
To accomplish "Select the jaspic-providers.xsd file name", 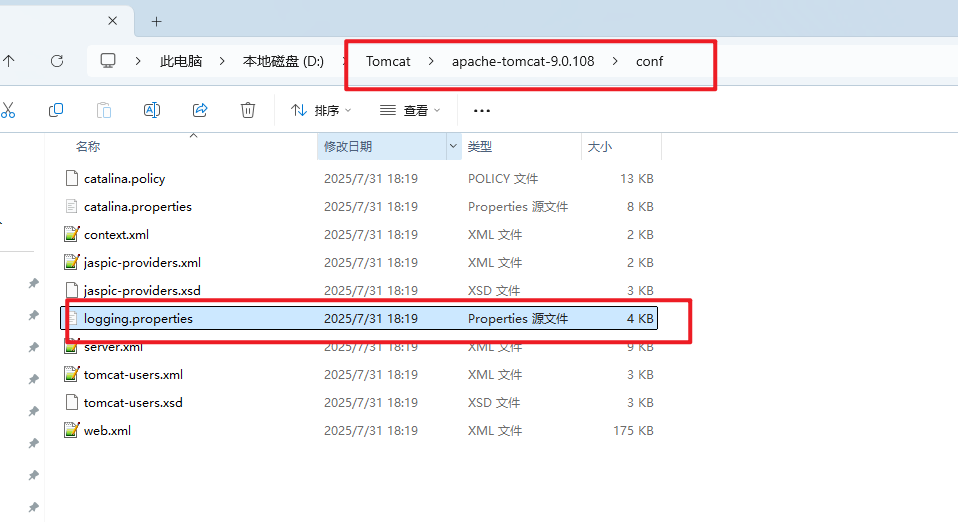I will [142, 290].
